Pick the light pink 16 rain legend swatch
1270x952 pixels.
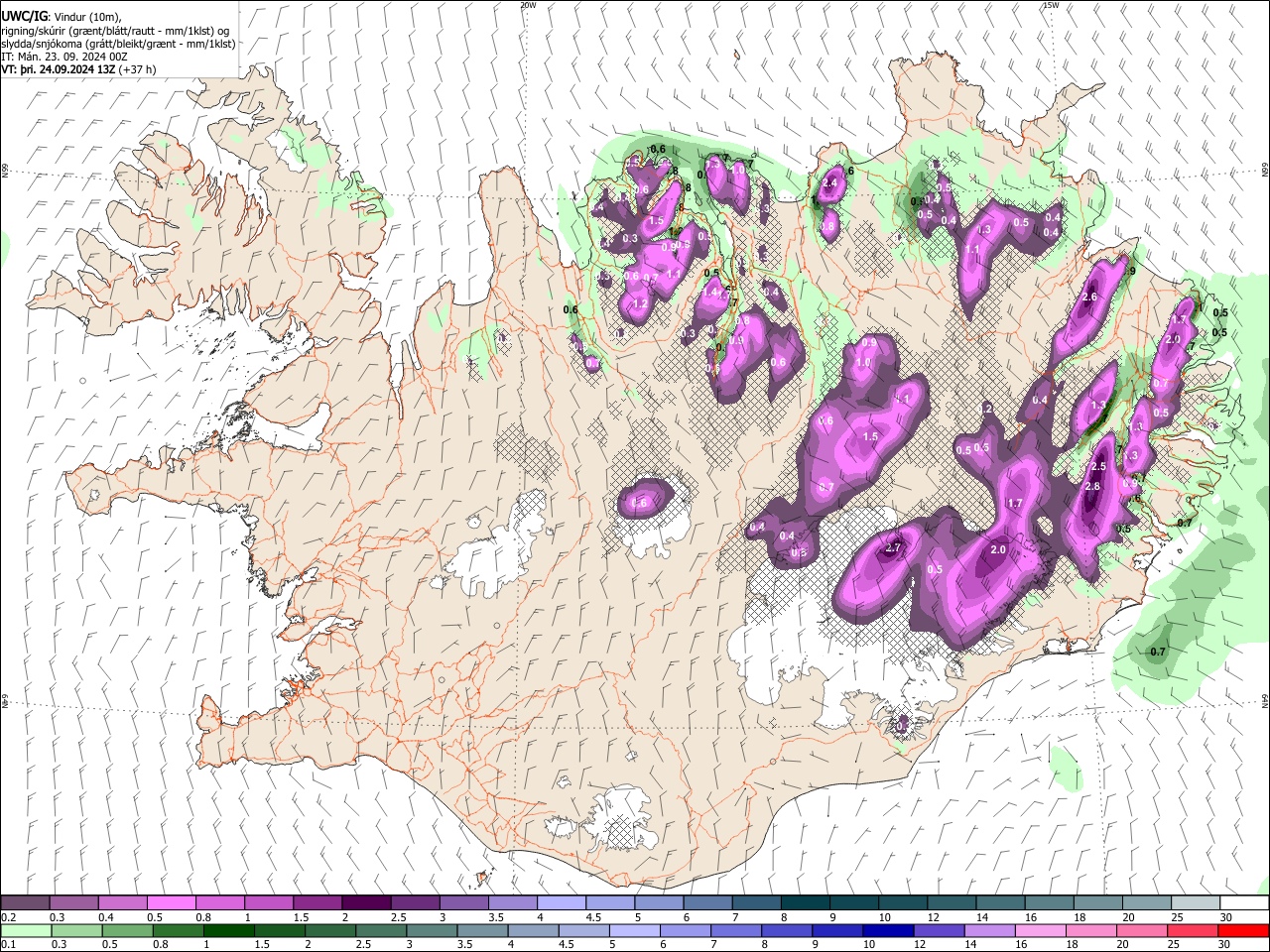coord(1041,930)
